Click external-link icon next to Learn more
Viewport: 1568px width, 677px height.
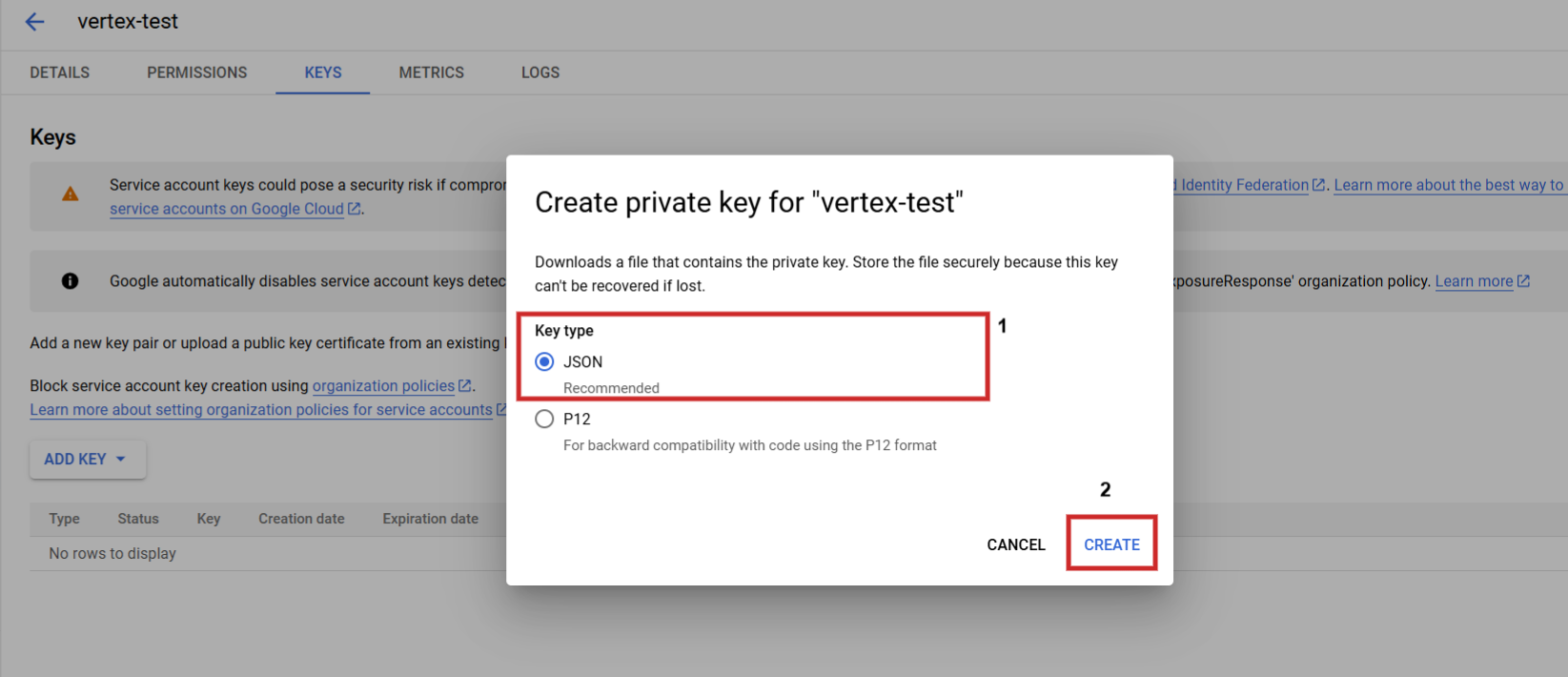[x=1523, y=281]
